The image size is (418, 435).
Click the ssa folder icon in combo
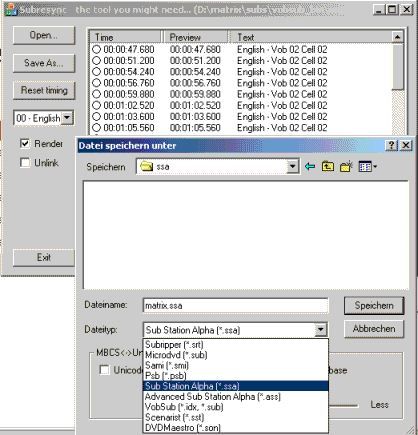[146, 166]
